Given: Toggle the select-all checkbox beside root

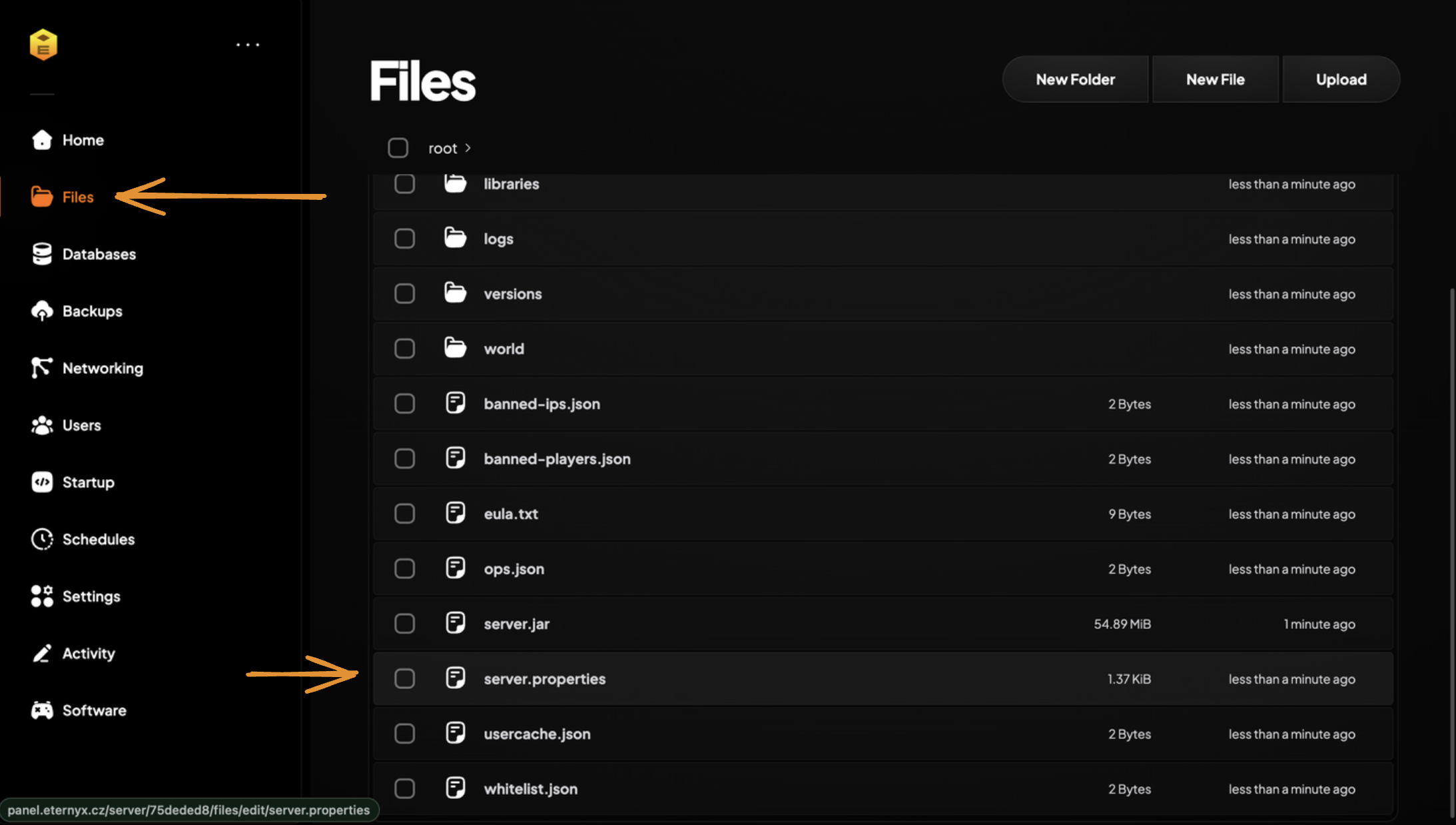Looking at the screenshot, I should (x=398, y=148).
